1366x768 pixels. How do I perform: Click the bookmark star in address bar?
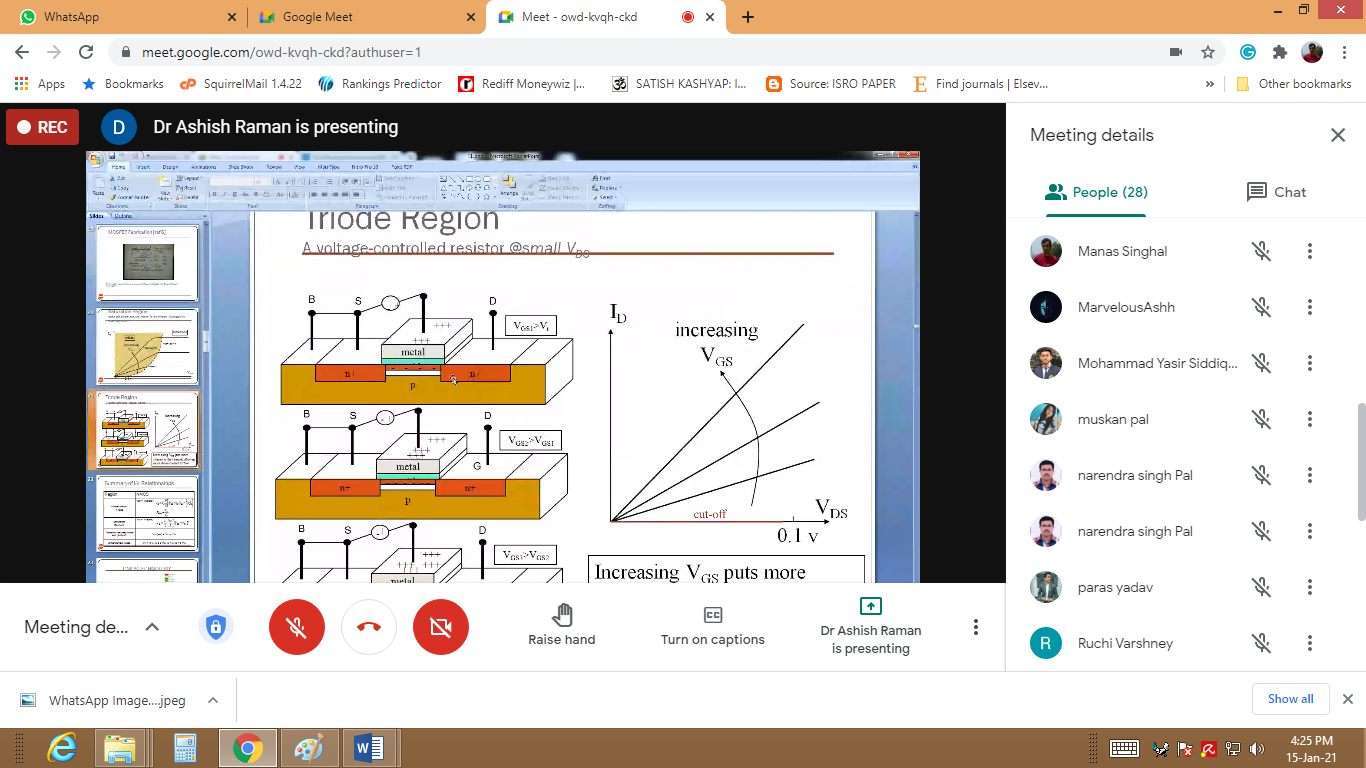point(1208,52)
